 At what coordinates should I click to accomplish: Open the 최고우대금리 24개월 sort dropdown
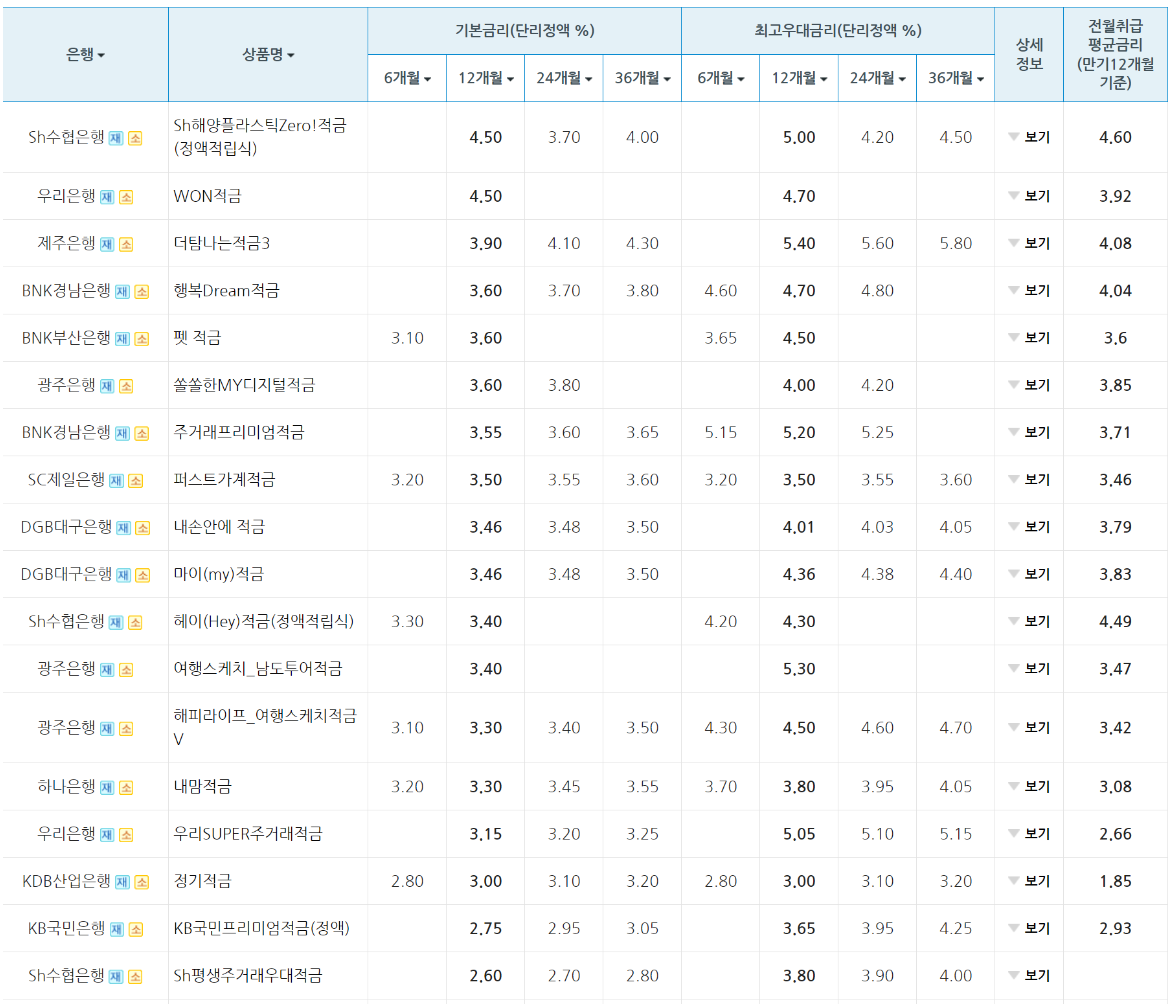pyautogui.click(x=877, y=78)
